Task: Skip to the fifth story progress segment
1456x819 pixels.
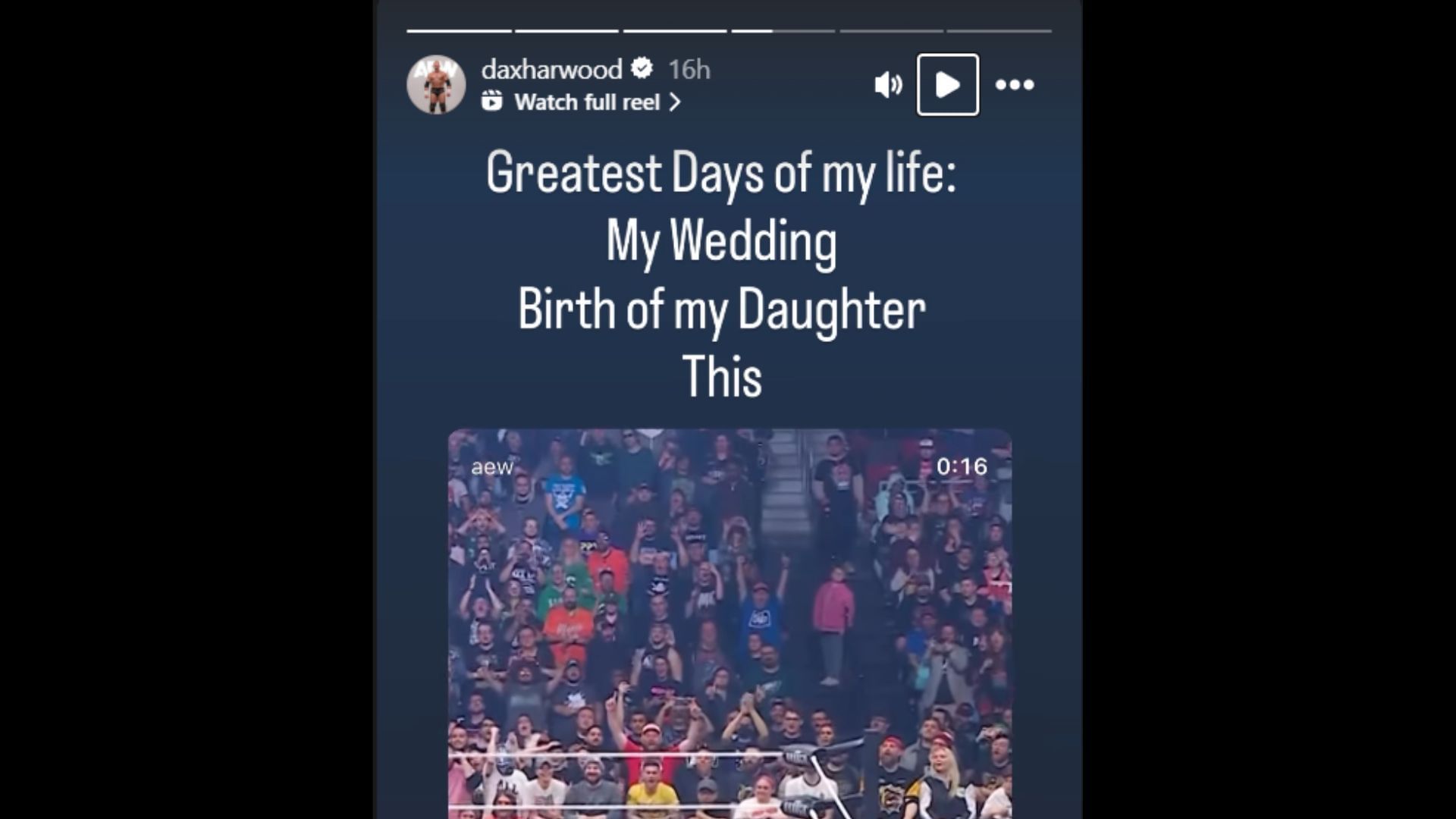Action: (891, 31)
